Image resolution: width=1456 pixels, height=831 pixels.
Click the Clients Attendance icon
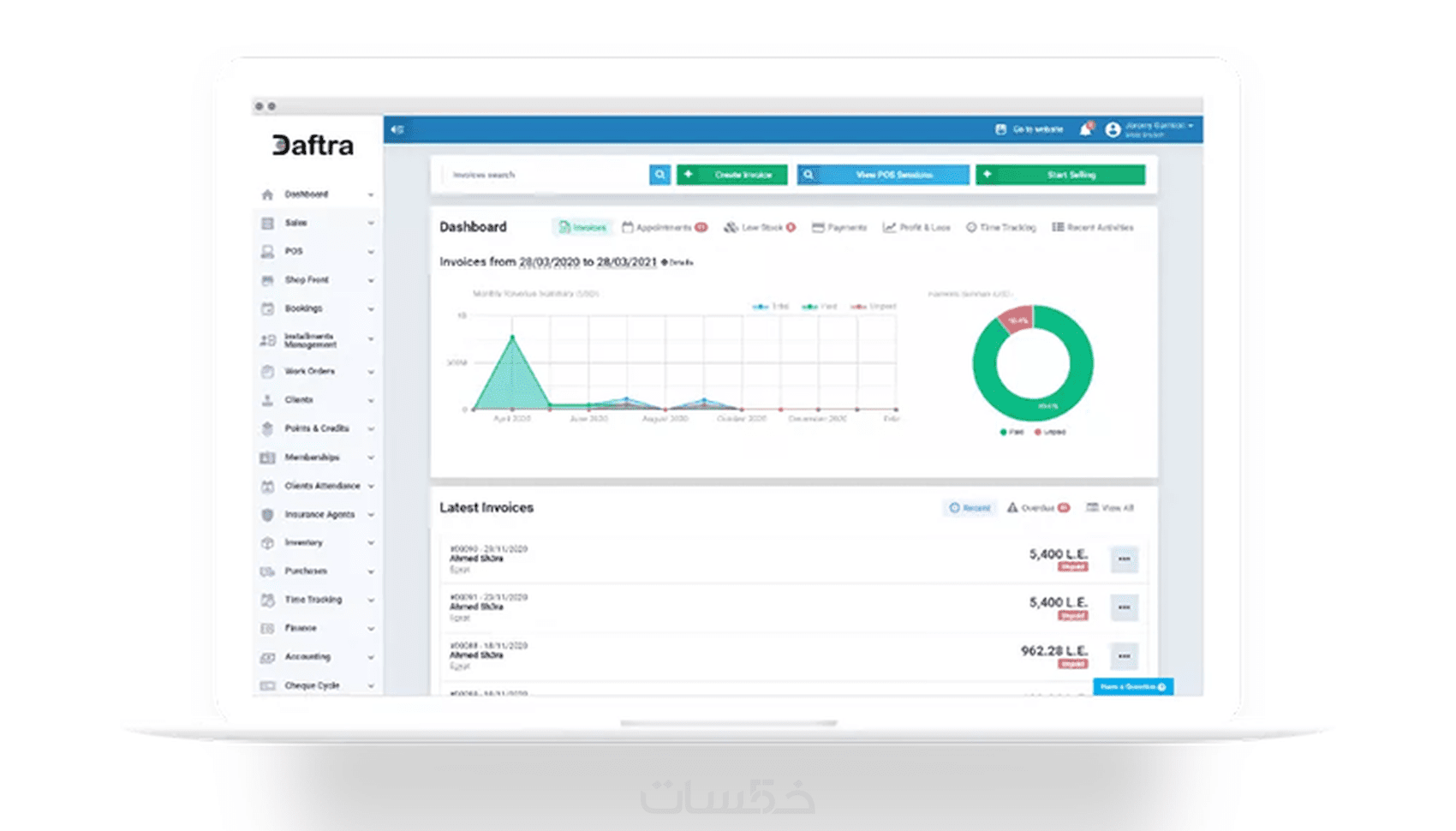267,486
